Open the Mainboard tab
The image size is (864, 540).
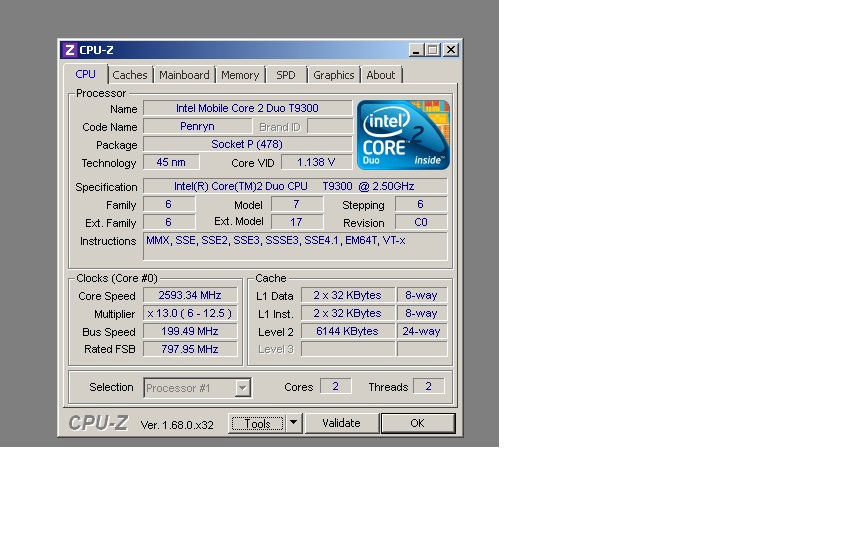(x=184, y=75)
